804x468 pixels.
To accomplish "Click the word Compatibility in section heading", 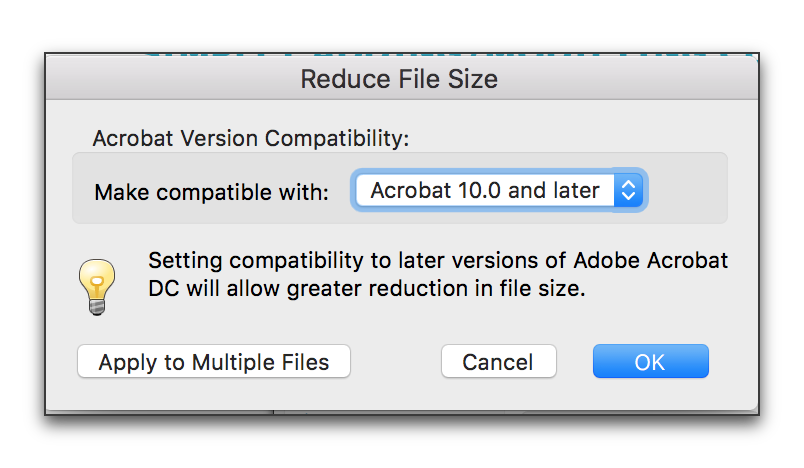I will 337,138.
